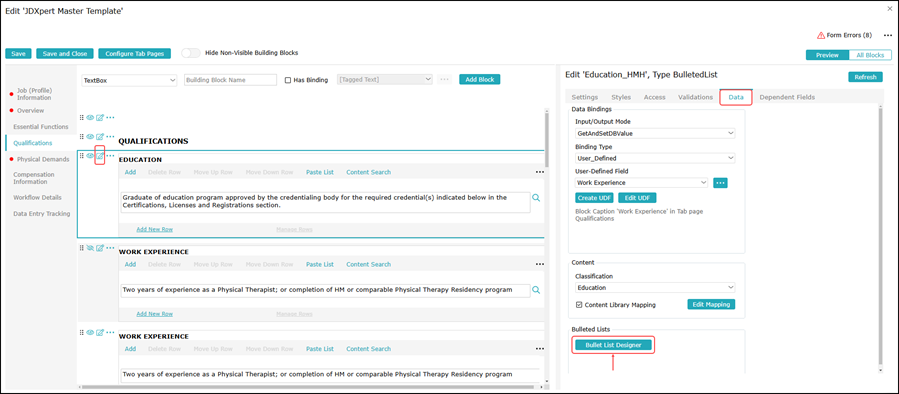Select Qualifications tab page
The width and height of the screenshot is (899, 394).
click(33, 143)
